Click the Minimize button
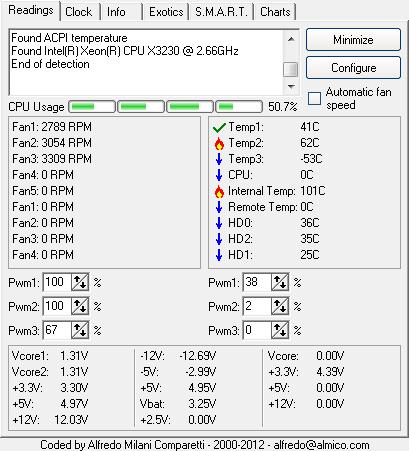This screenshot has height=451, width=409. tap(353, 40)
